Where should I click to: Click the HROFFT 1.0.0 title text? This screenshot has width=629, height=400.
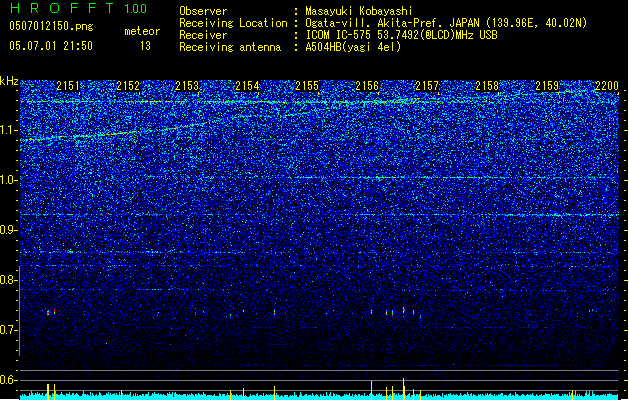[x=78, y=8]
